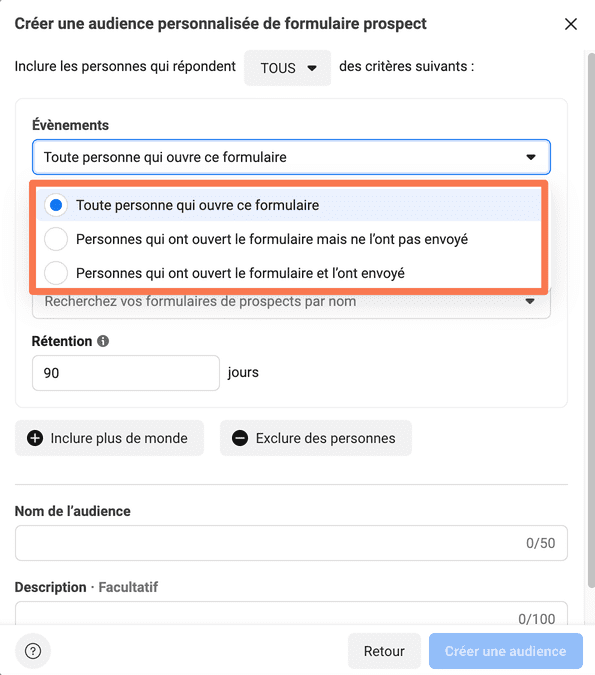Open the help question mark icon

click(33, 651)
